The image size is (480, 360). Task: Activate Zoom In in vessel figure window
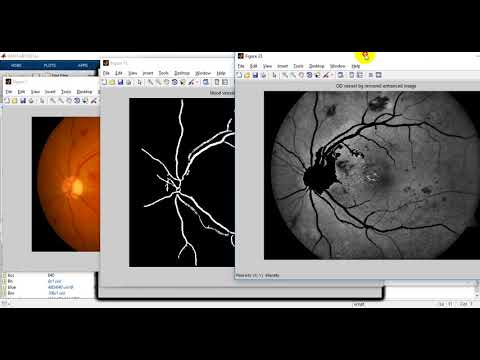(x=150, y=82)
